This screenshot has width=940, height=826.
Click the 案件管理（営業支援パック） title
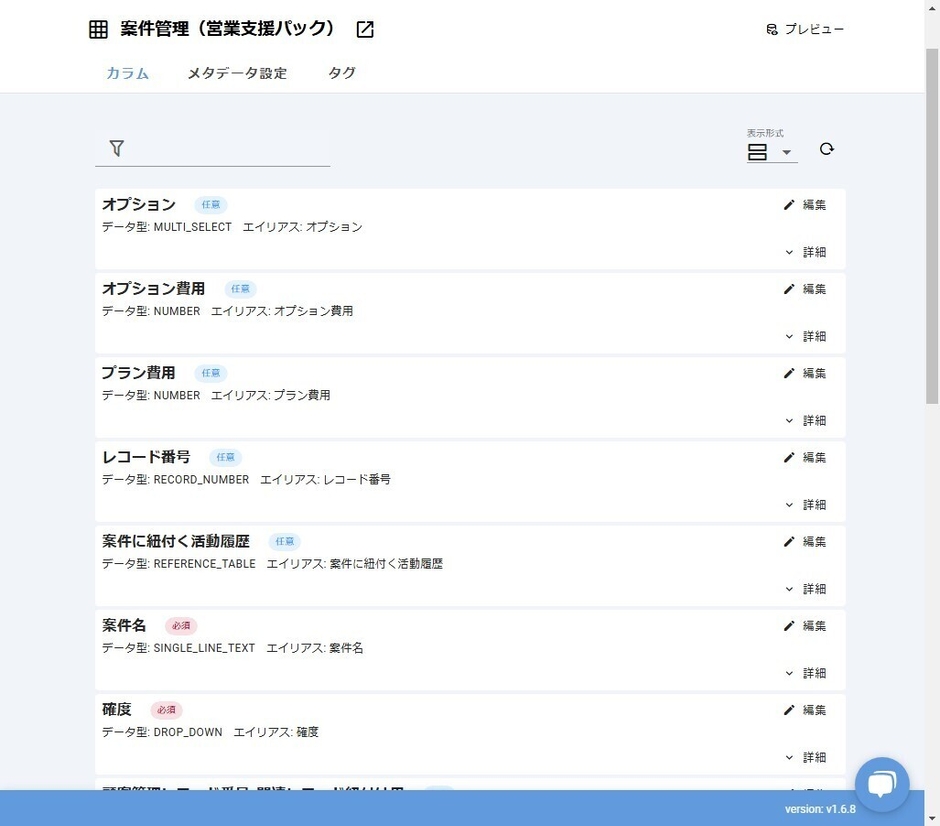(x=227, y=29)
